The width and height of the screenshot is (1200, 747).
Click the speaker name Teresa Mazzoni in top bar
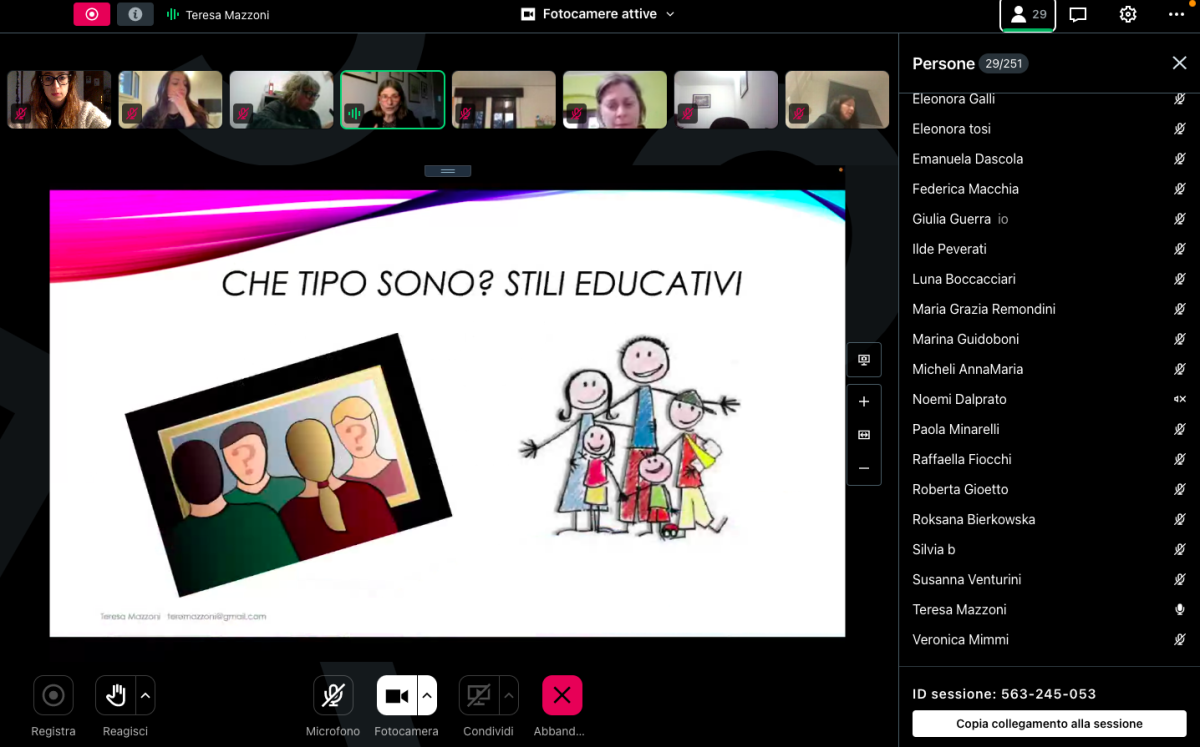227,15
